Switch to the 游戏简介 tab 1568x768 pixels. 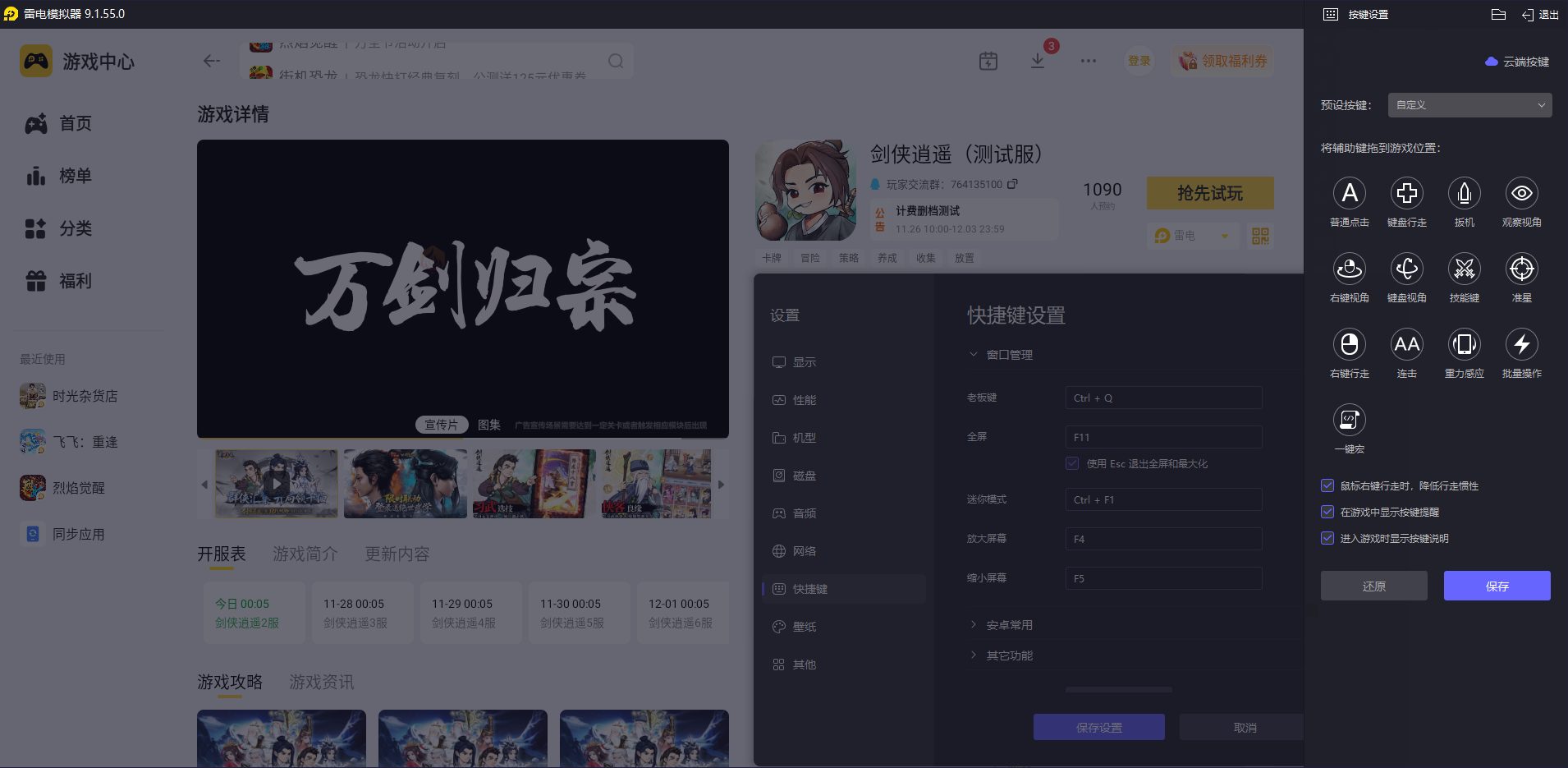pyautogui.click(x=306, y=554)
